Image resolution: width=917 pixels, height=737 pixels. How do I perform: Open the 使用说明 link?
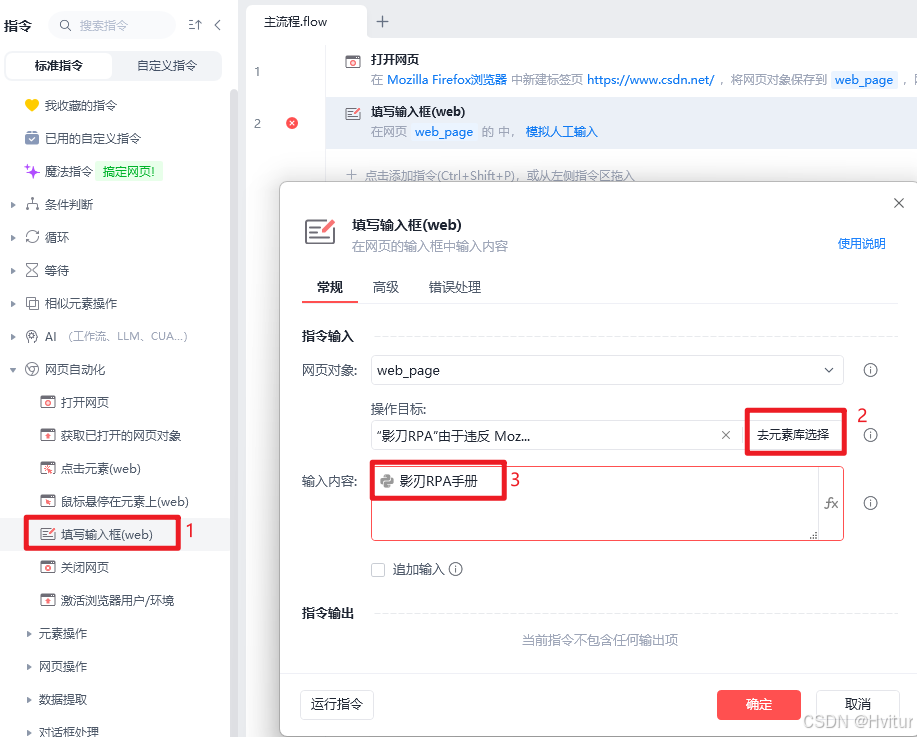(861, 243)
